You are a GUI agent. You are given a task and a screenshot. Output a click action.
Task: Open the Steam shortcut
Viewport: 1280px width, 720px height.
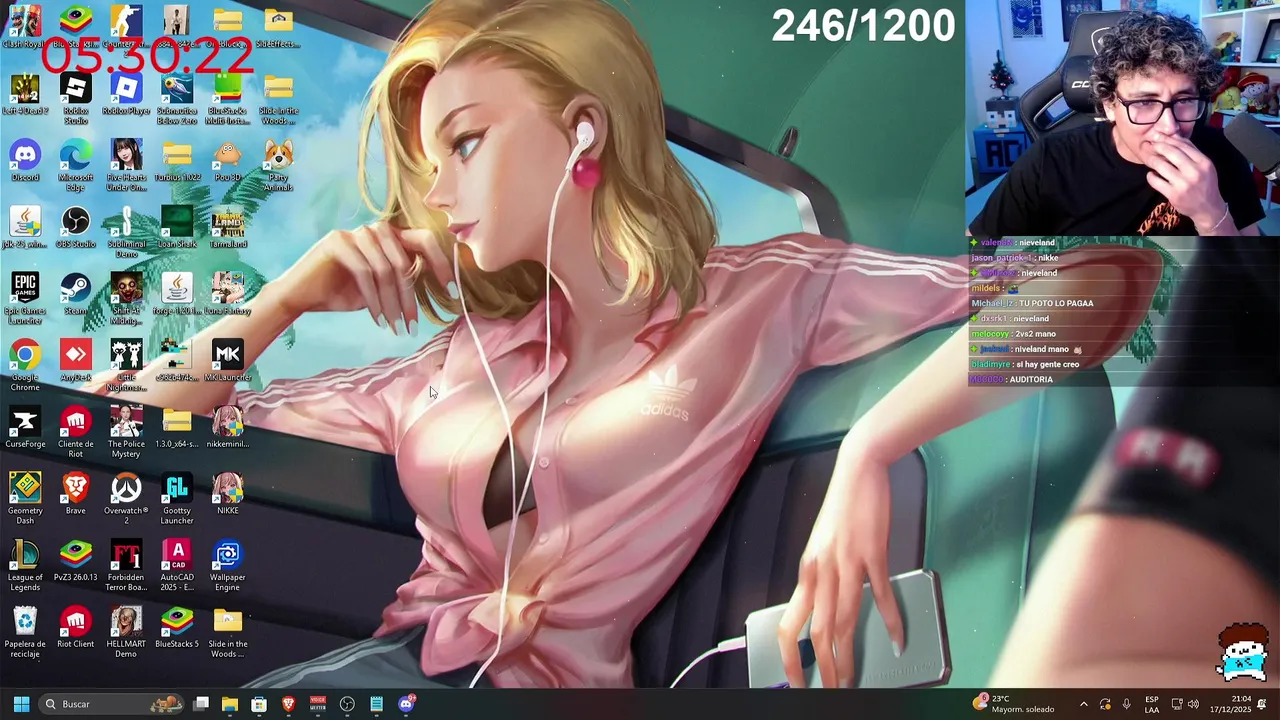(x=75, y=295)
